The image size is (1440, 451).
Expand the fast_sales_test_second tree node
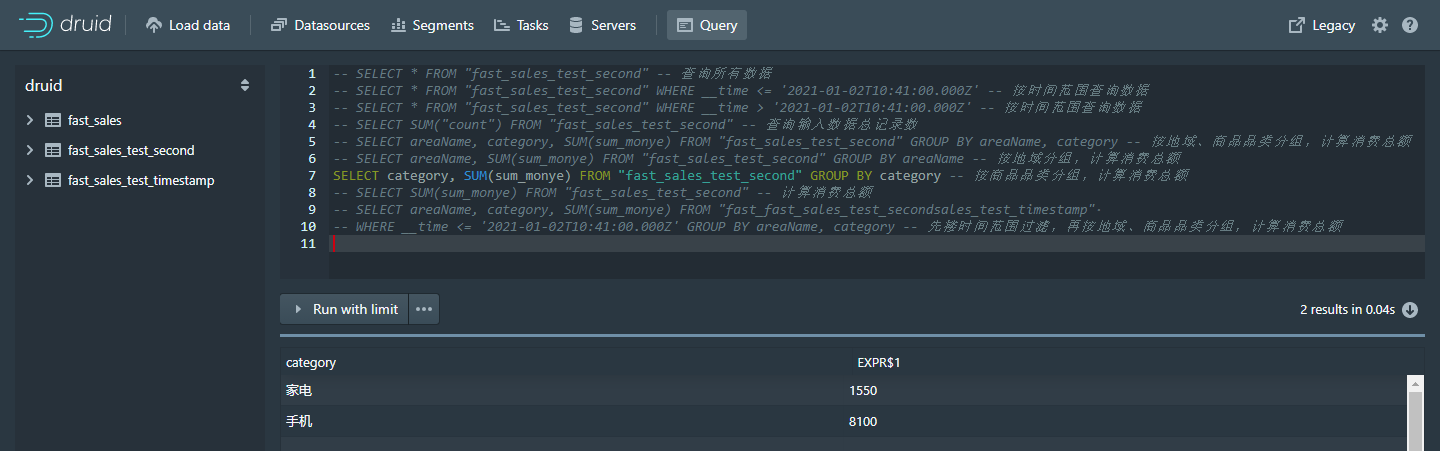point(30,151)
